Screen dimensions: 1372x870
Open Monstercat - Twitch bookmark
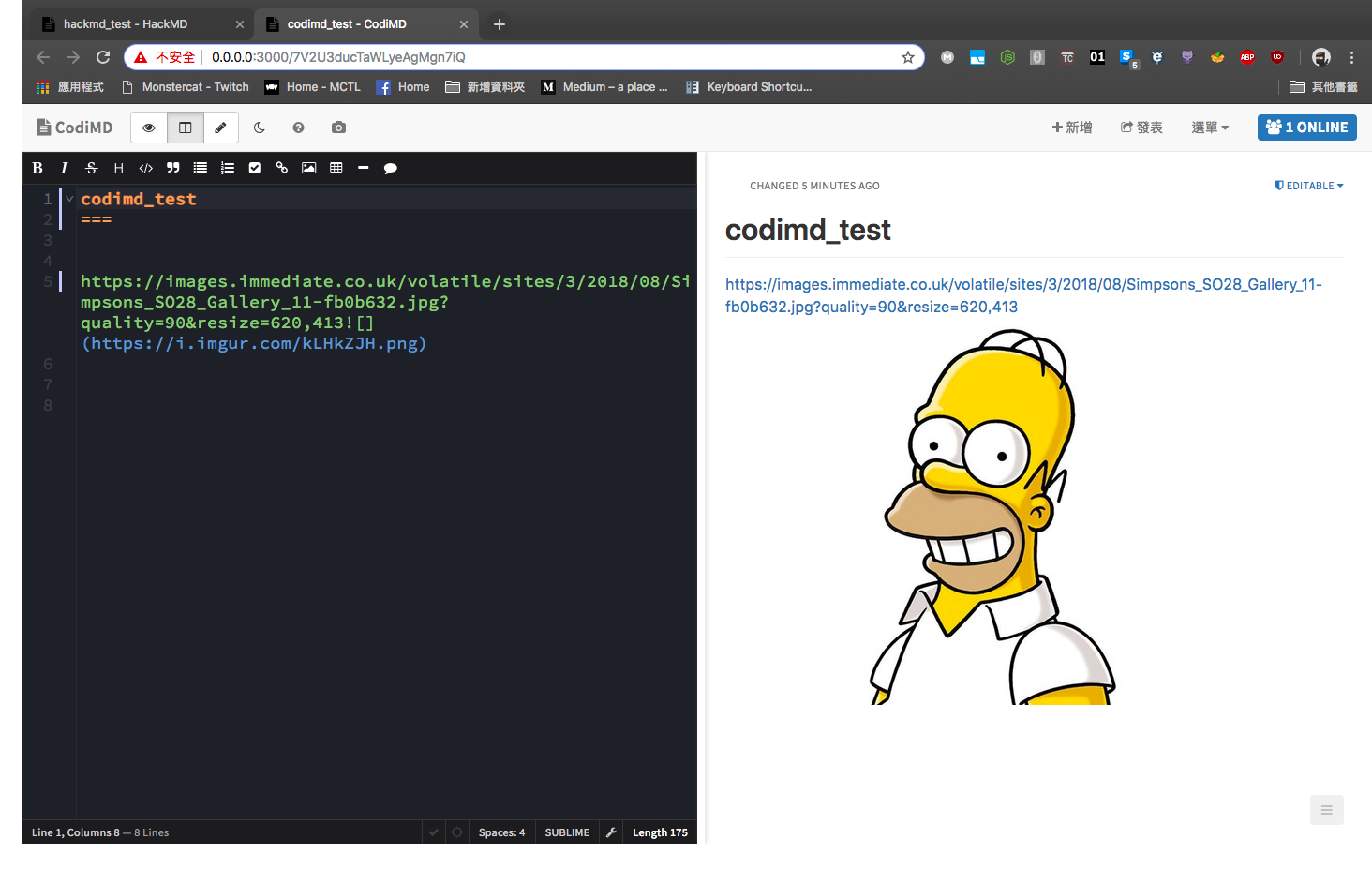186,87
